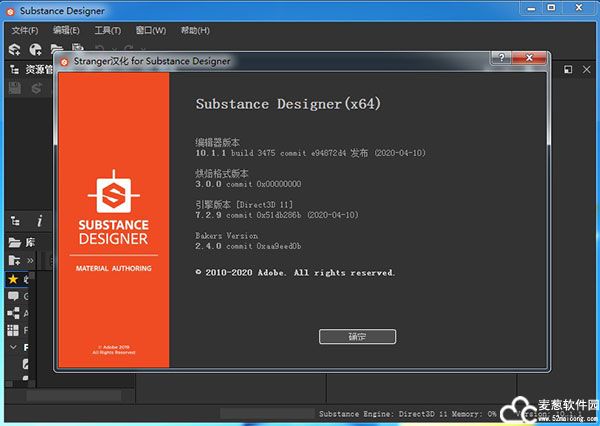
Task: Click the node graph library category icon
Action: 13,313
